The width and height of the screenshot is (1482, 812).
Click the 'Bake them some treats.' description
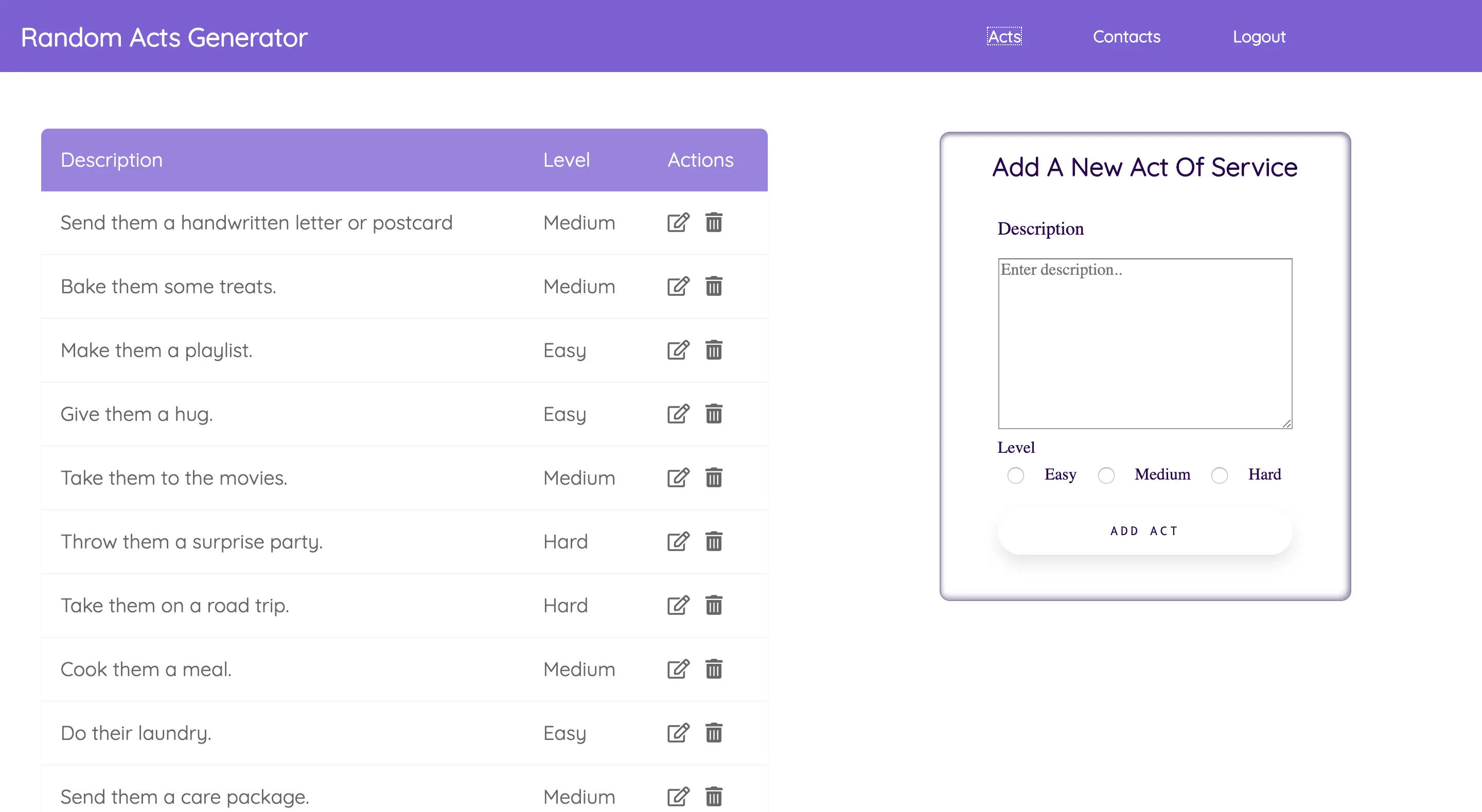[x=169, y=287]
